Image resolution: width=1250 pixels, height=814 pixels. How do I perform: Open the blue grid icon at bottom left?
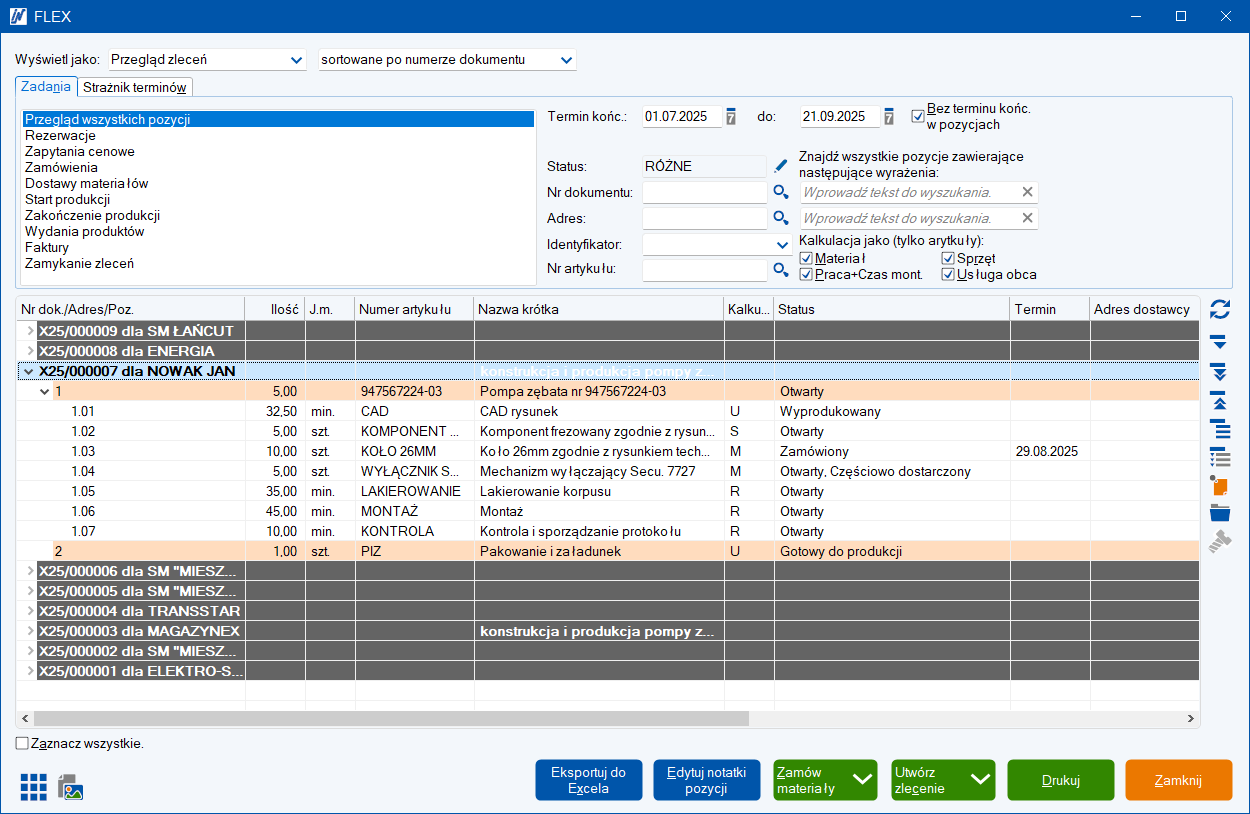tap(33, 787)
